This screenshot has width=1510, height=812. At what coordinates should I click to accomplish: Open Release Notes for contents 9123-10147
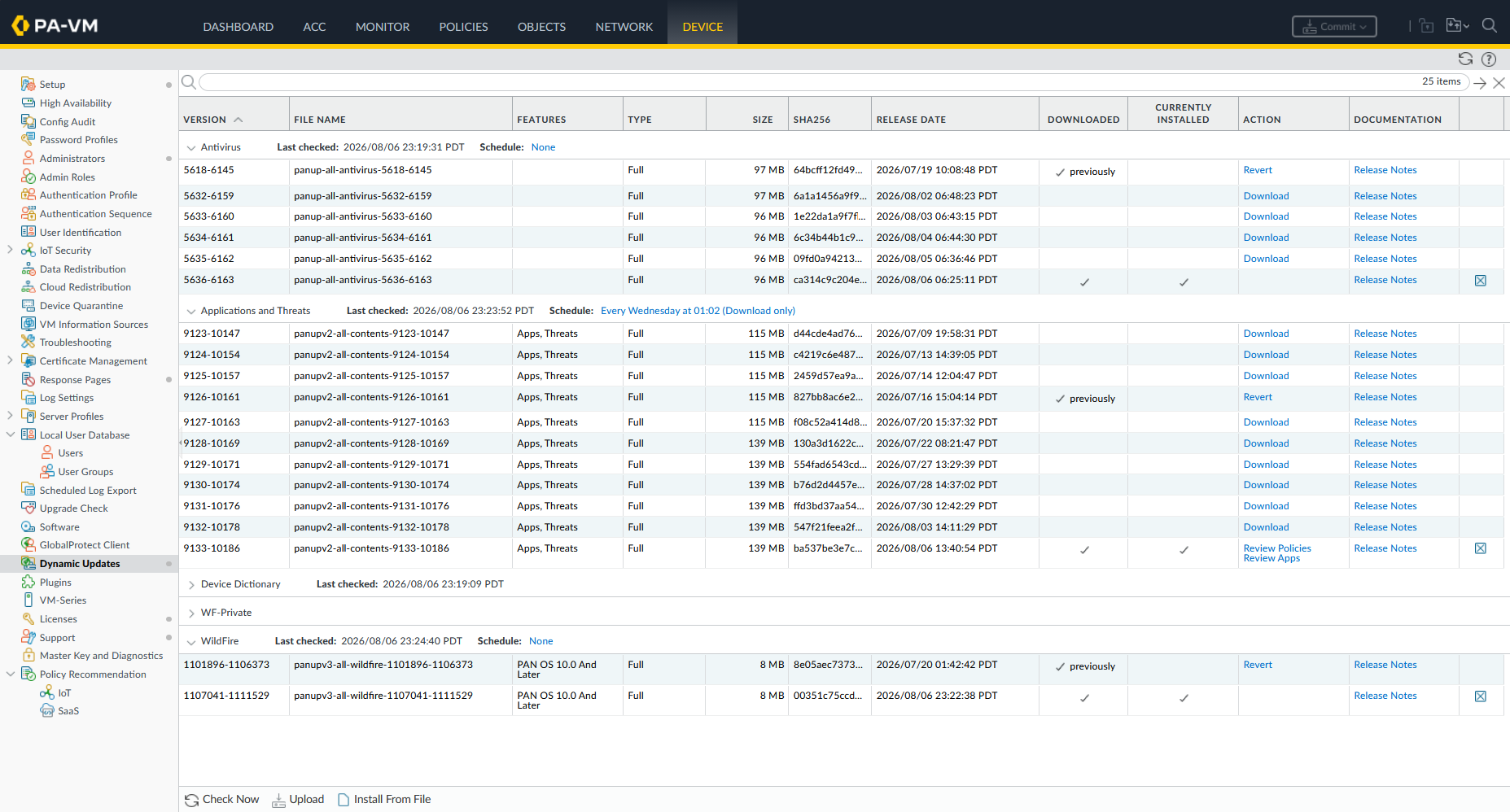(x=1385, y=334)
